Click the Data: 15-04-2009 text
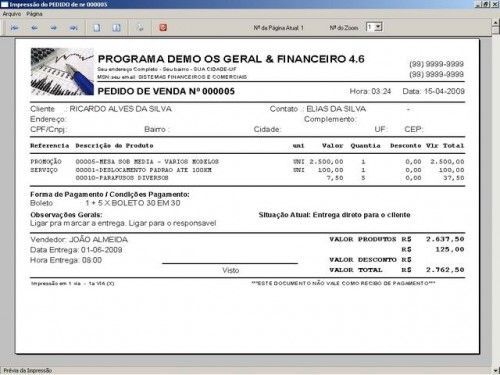This screenshot has height=375, width=500. 433,91
